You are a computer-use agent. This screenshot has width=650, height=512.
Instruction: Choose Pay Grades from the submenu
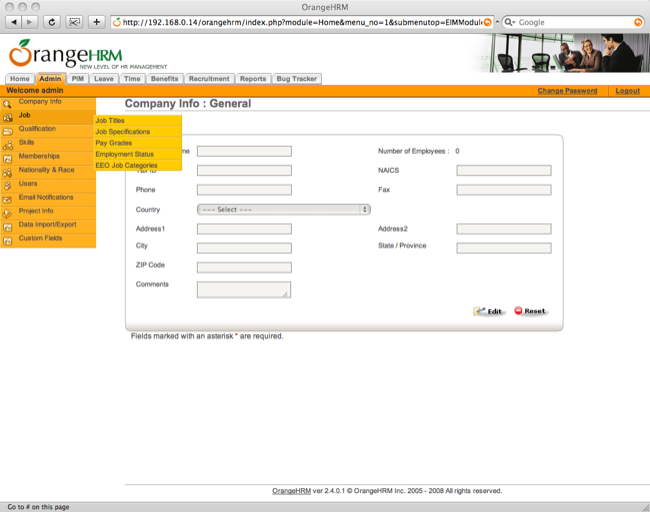pyautogui.click(x=138, y=143)
